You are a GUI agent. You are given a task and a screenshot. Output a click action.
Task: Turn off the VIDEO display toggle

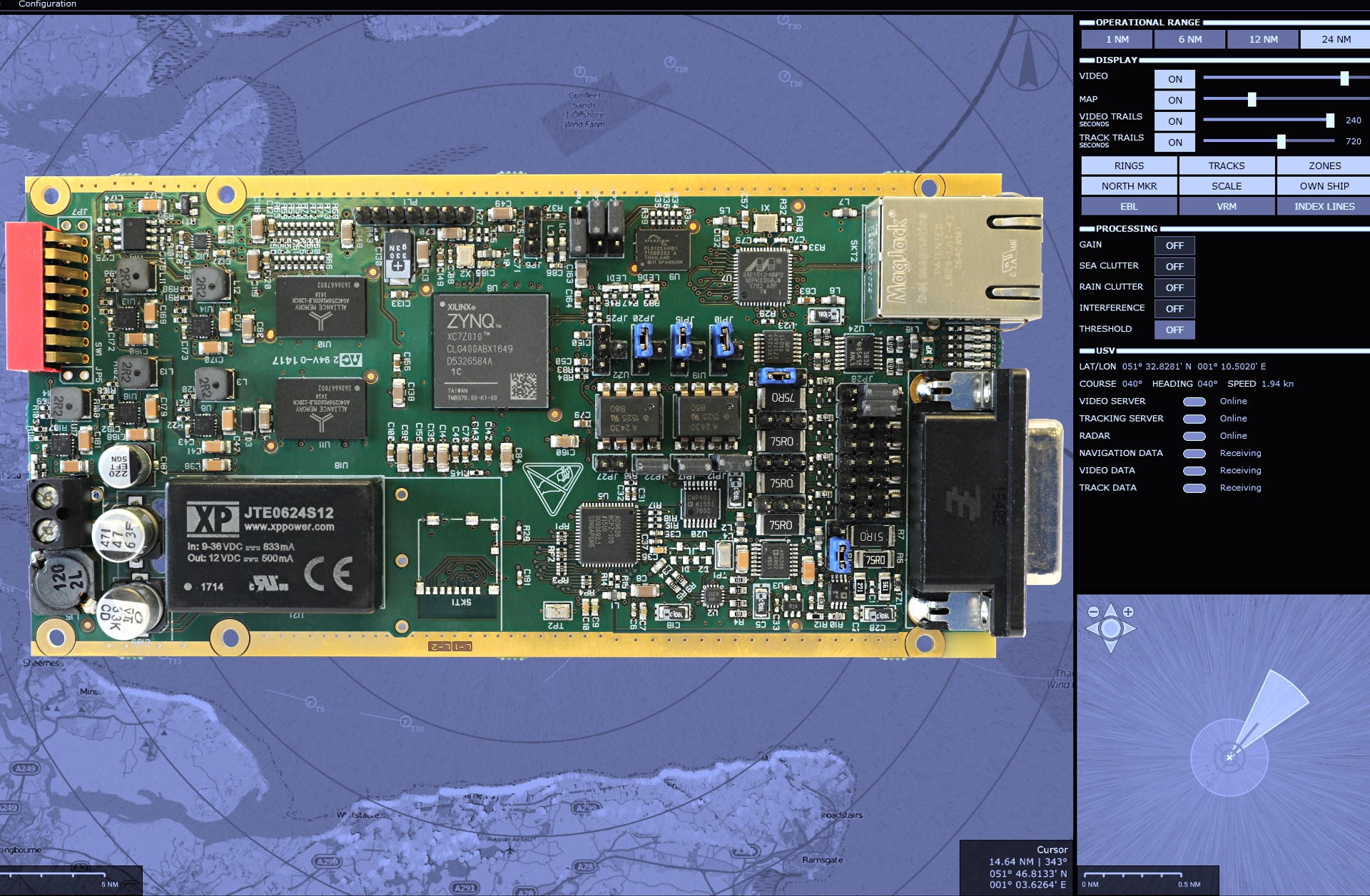coord(1174,79)
